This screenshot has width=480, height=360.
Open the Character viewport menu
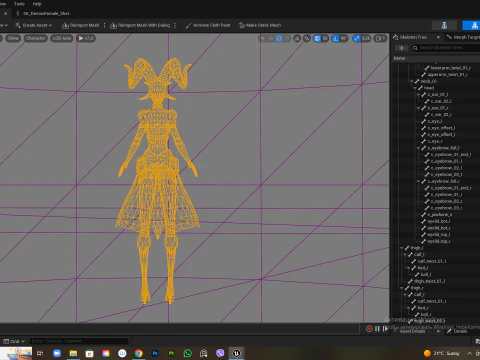point(35,38)
